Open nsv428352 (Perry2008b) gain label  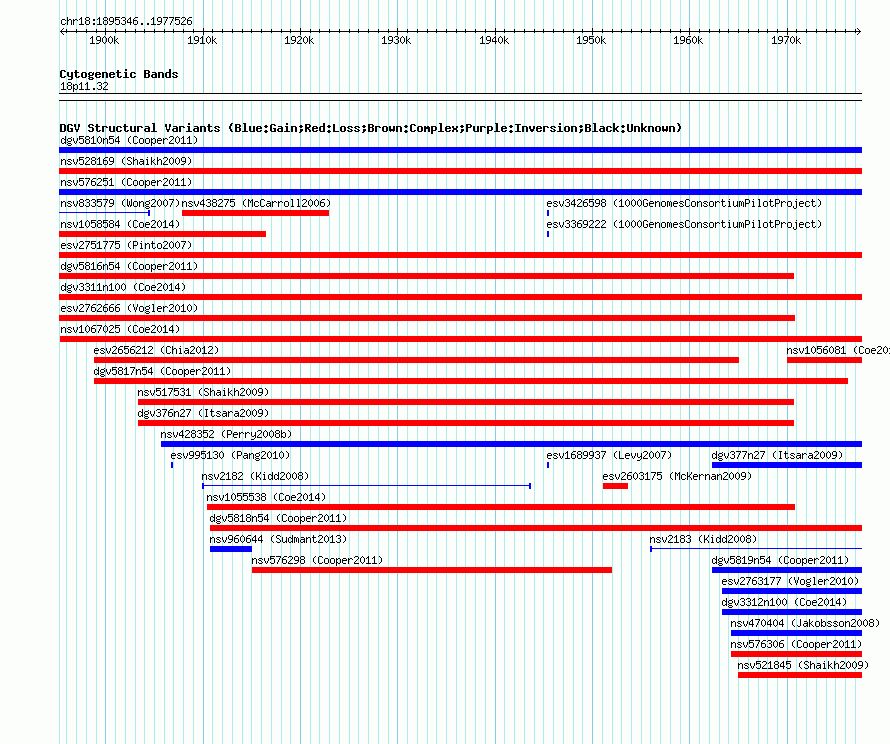(x=226, y=434)
